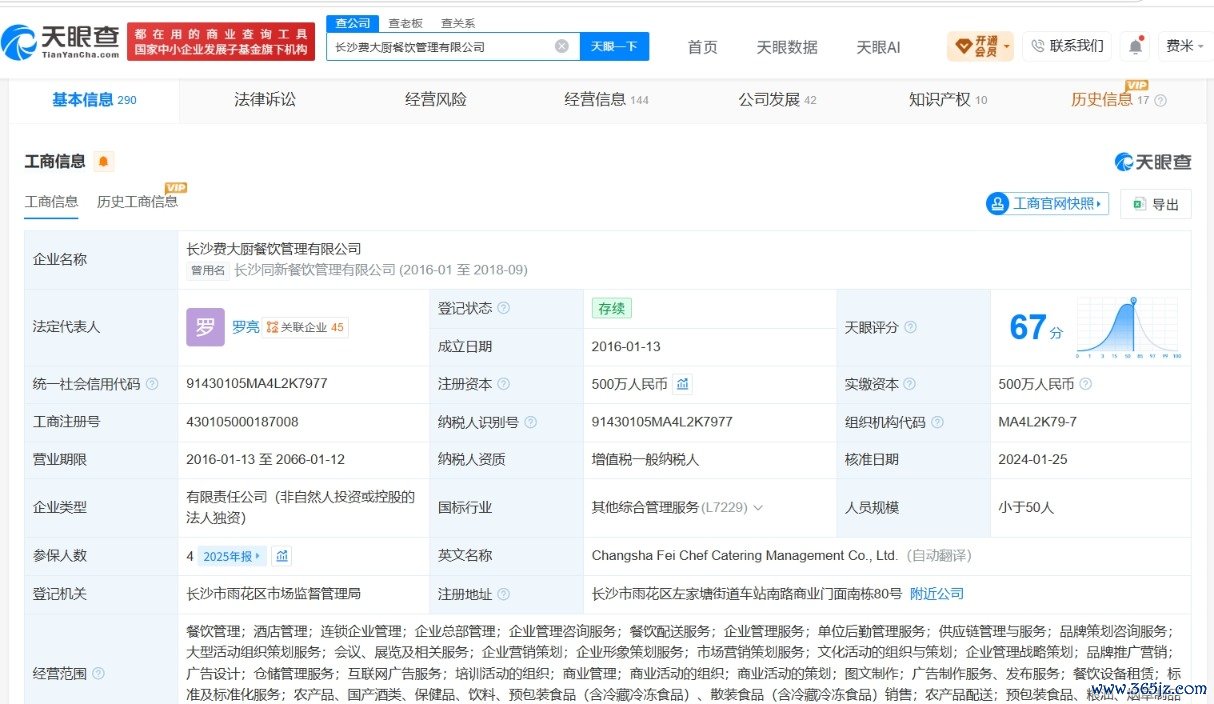Click the 存续 status tag

(x=611, y=308)
